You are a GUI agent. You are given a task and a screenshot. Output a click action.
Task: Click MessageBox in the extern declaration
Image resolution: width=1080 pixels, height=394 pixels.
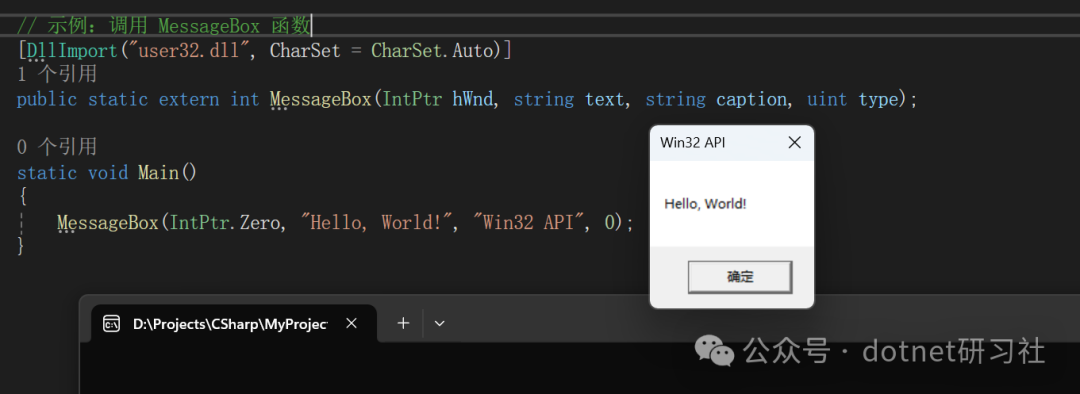click(320, 99)
